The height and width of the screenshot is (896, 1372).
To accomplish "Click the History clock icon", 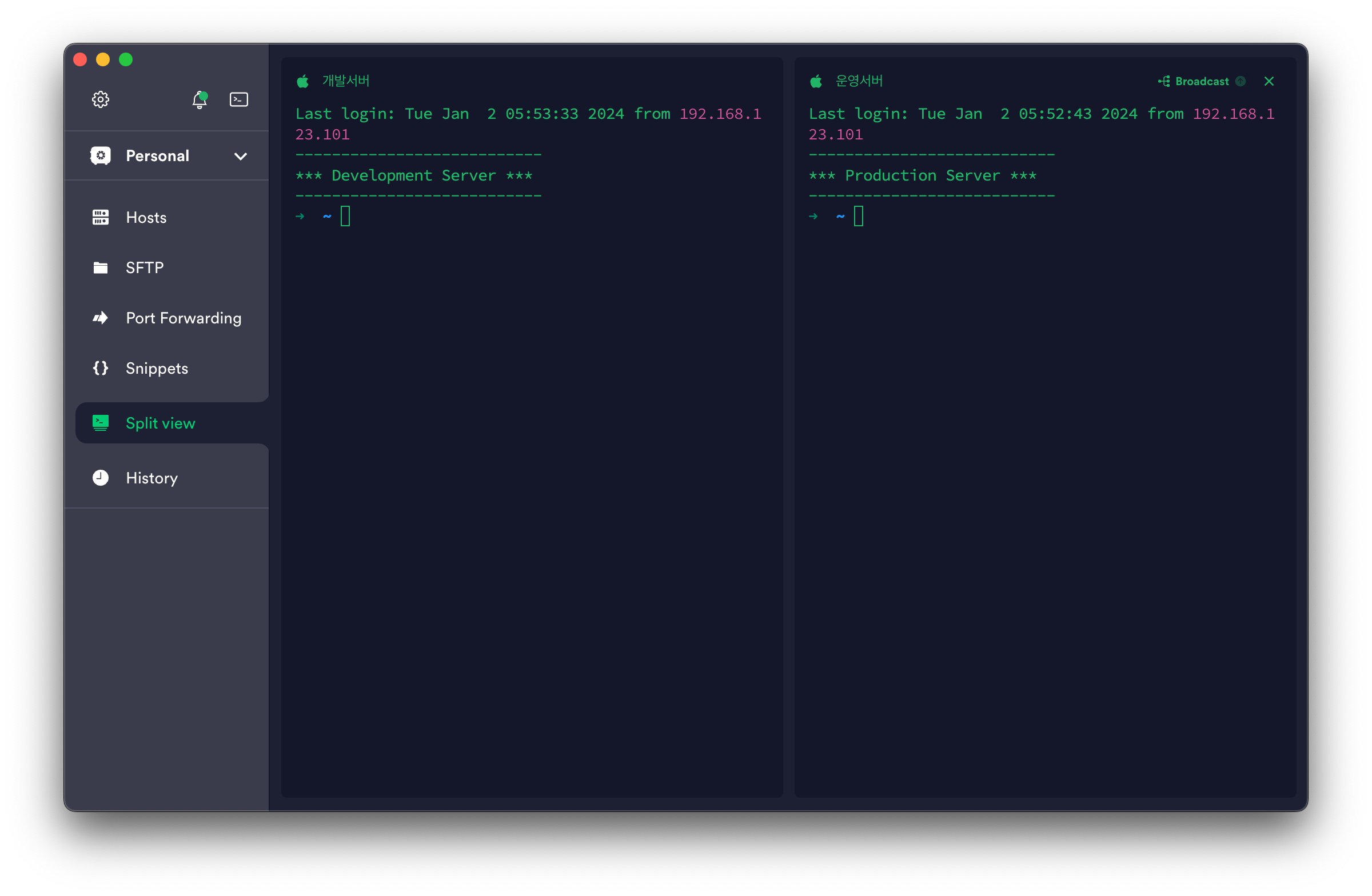I will click(100, 478).
